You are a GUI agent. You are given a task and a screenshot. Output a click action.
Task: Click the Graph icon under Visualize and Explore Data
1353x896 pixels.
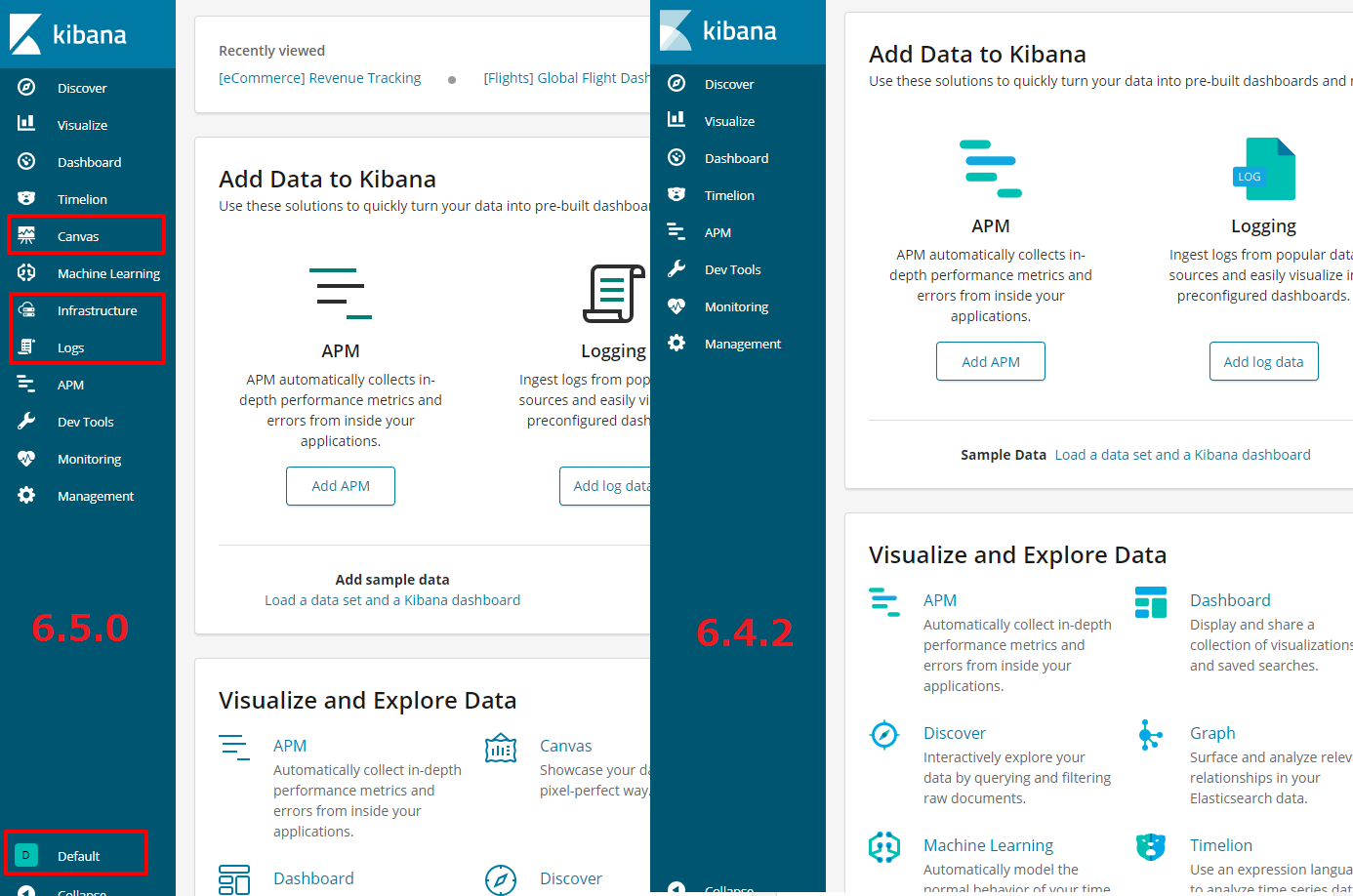click(x=1150, y=734)
